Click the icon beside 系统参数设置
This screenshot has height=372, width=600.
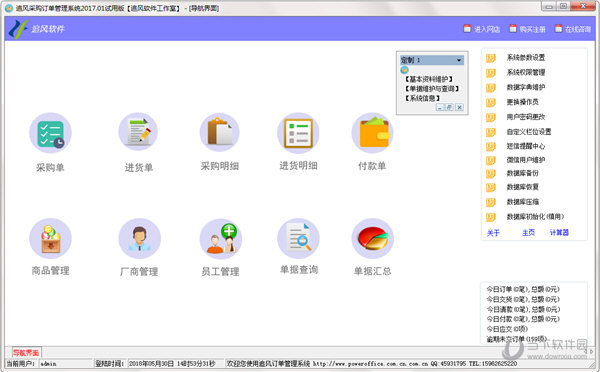[x=491, y=58]
